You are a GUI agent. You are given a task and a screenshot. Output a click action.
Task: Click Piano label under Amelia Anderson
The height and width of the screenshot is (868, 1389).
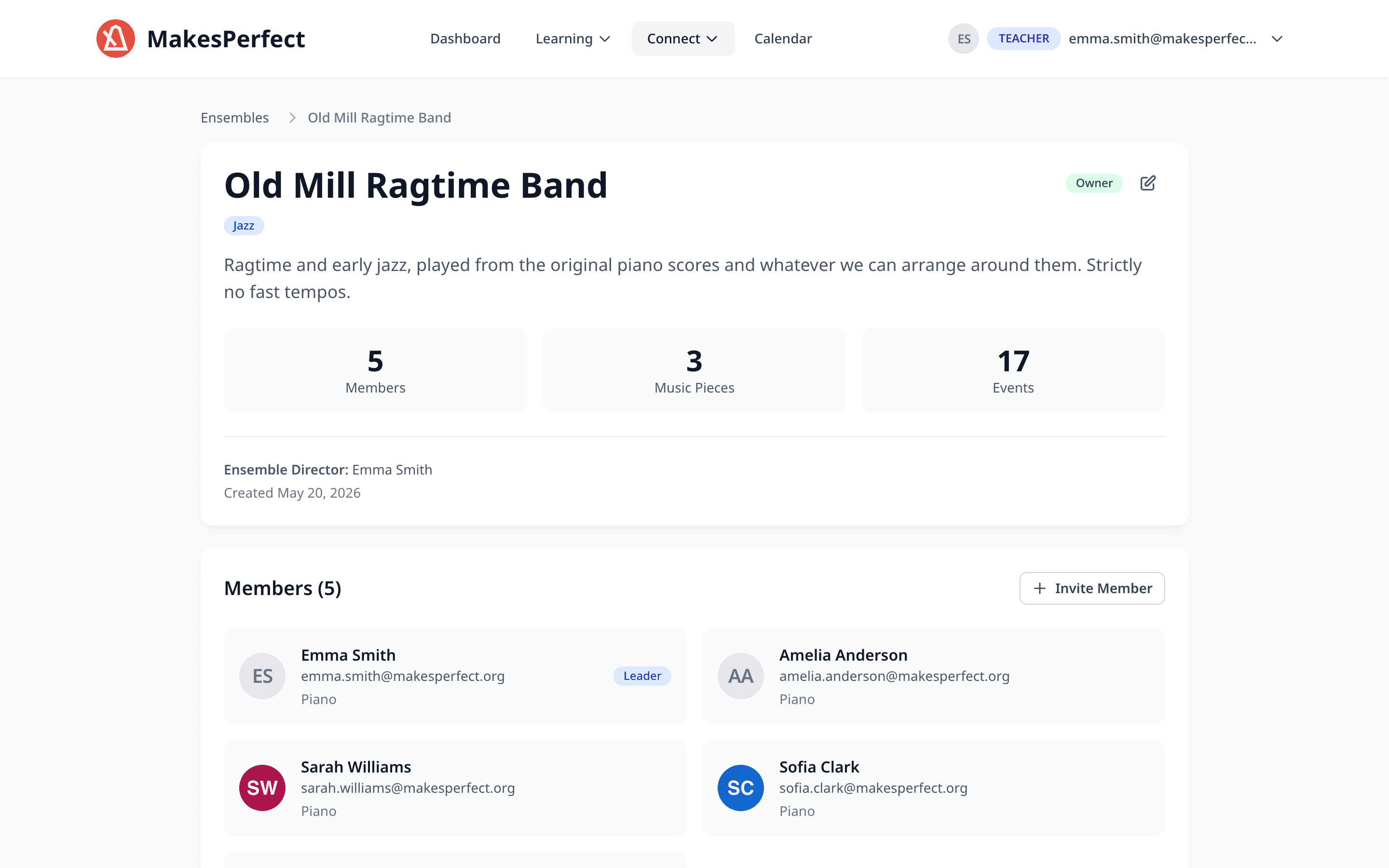click(x=797, y=699)
